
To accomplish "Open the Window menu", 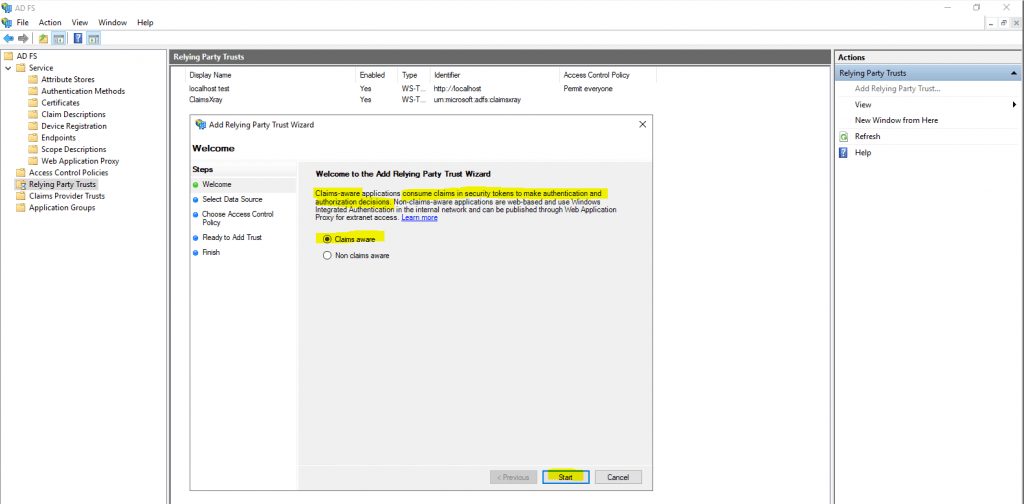I will click(x=112, y=22).
